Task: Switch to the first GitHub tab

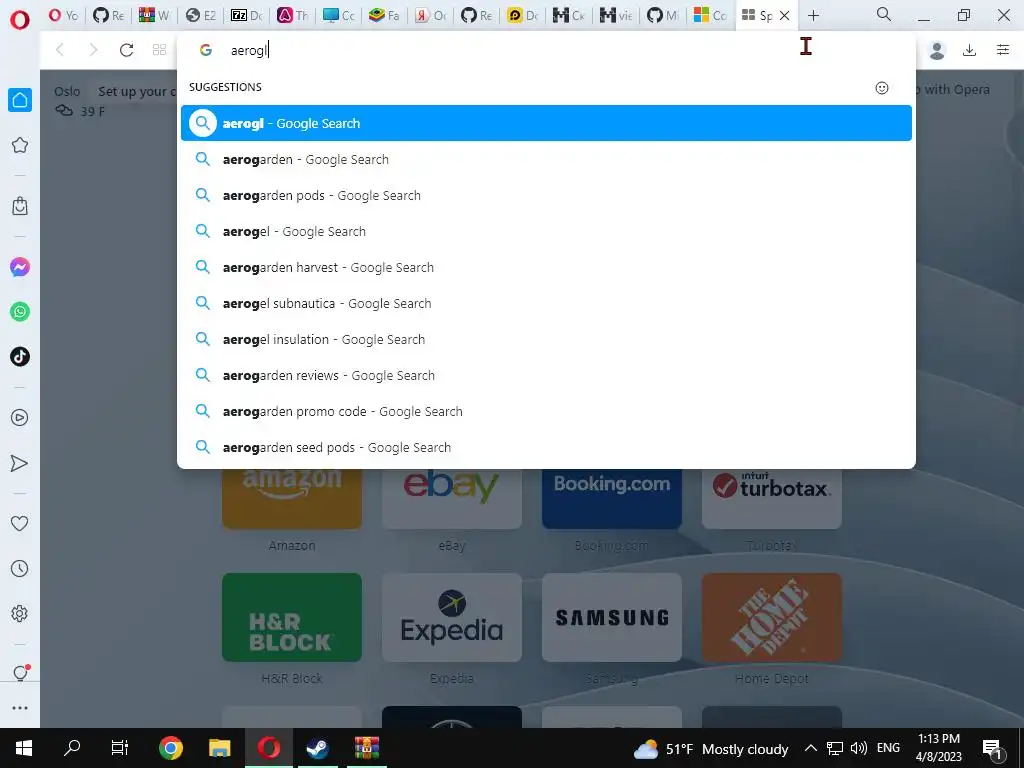Action: pos(108,15)
